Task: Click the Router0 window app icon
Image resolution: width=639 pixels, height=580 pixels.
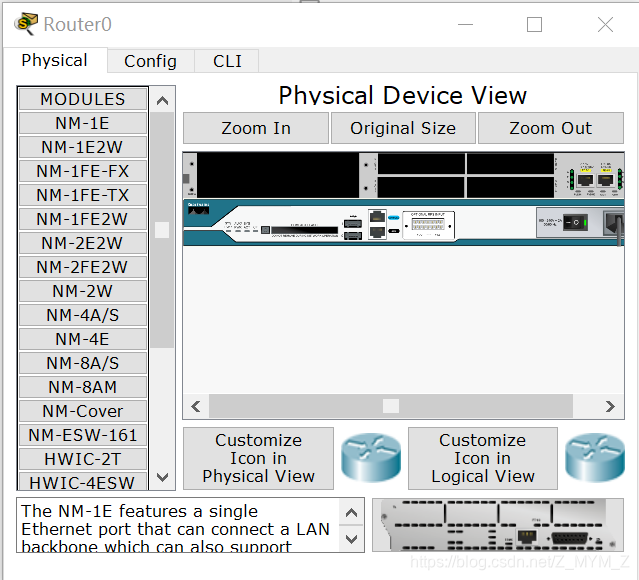Action: point(26,24)
